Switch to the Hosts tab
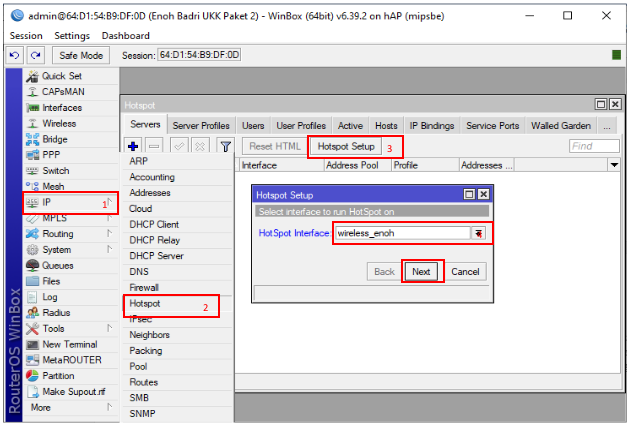Screen dimensions: 630x426 (x=386, y=126)
